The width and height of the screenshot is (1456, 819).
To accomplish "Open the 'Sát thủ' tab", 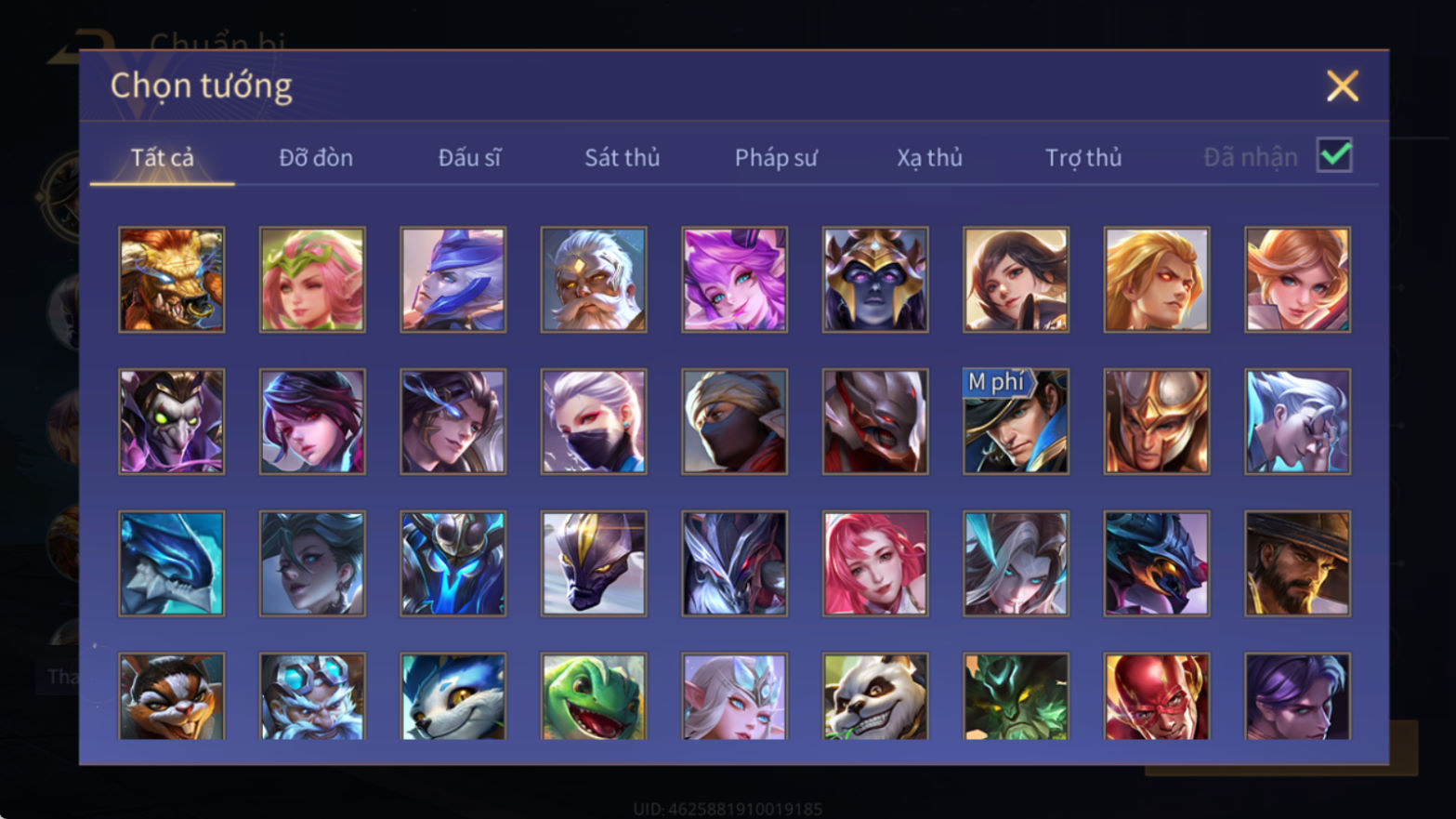I will click(x=622, y=158).
